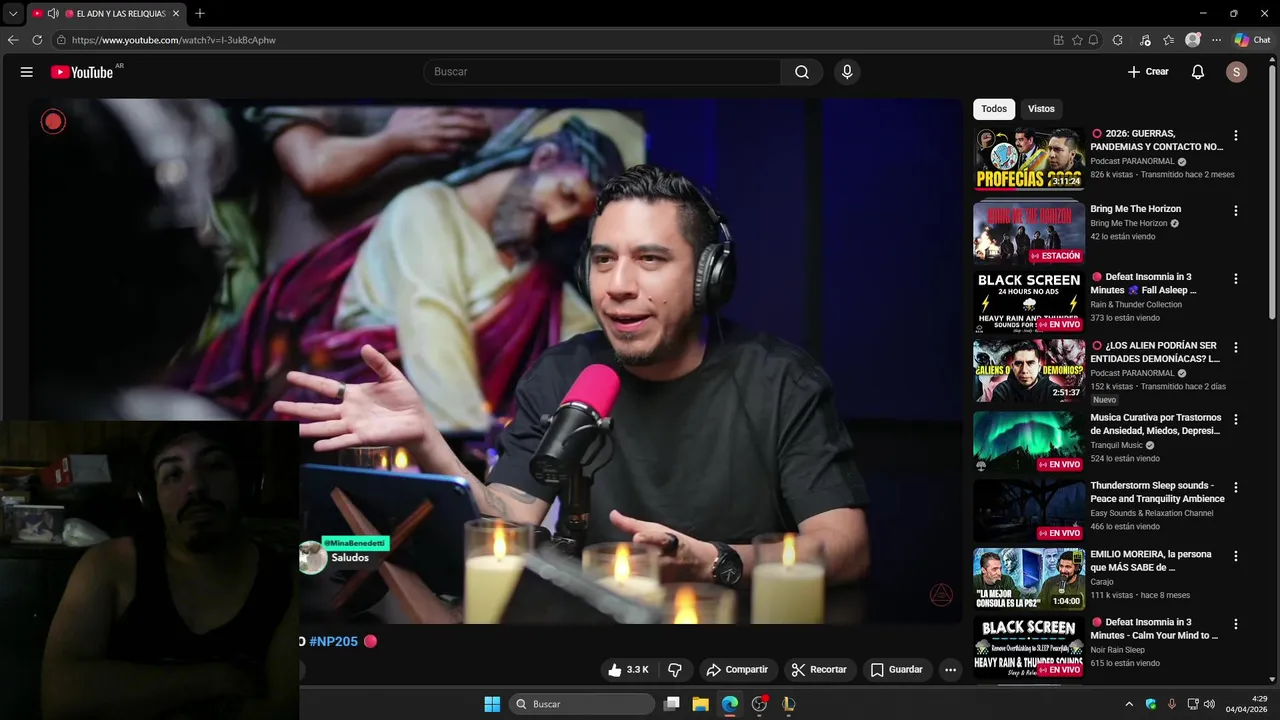Open options for Thunderstorm Sleep sounds video
Image resolution: width=1280 pixels, height=720 pixels.
(1236, 487)
